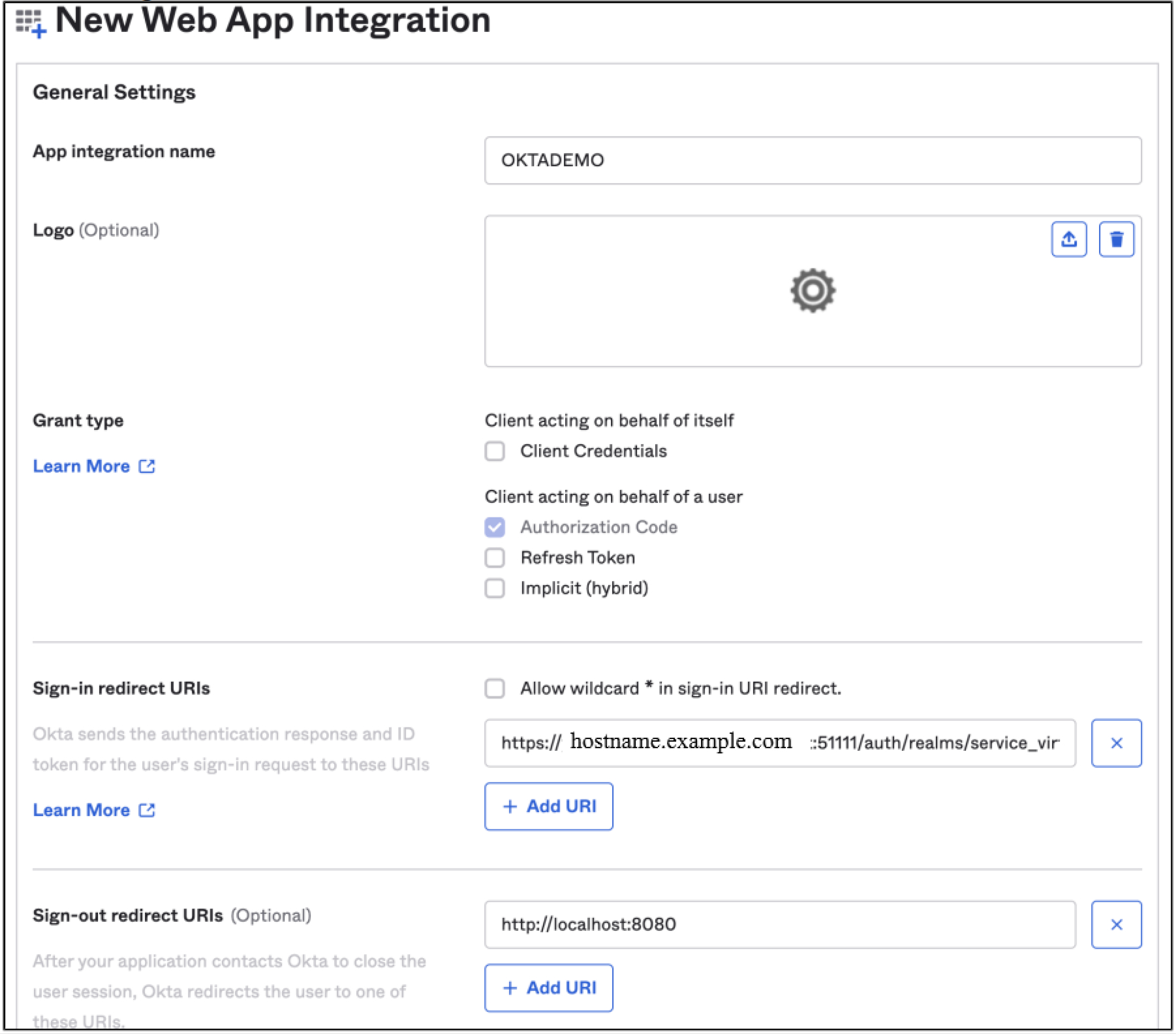Click the app grid icon beside page title
1176x1034 pixels.
click(30, 23)
